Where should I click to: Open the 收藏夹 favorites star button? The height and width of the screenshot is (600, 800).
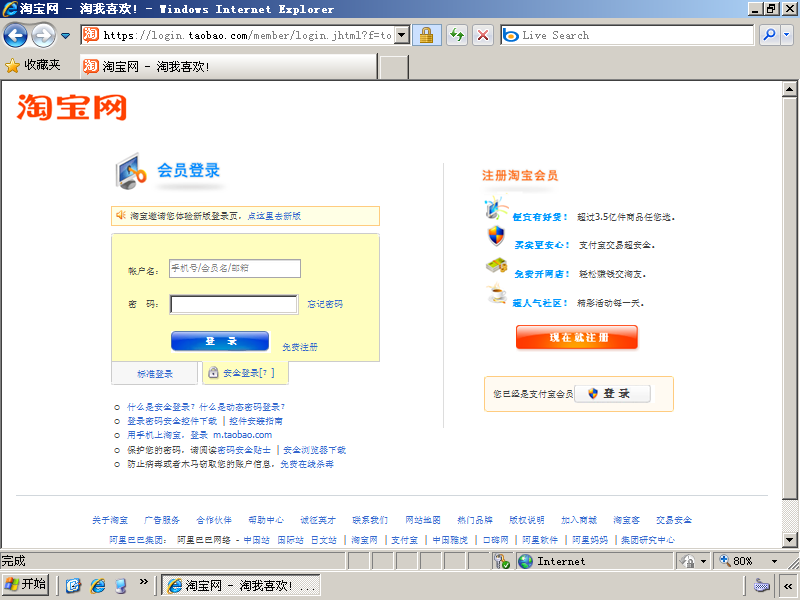coord(33,65)
